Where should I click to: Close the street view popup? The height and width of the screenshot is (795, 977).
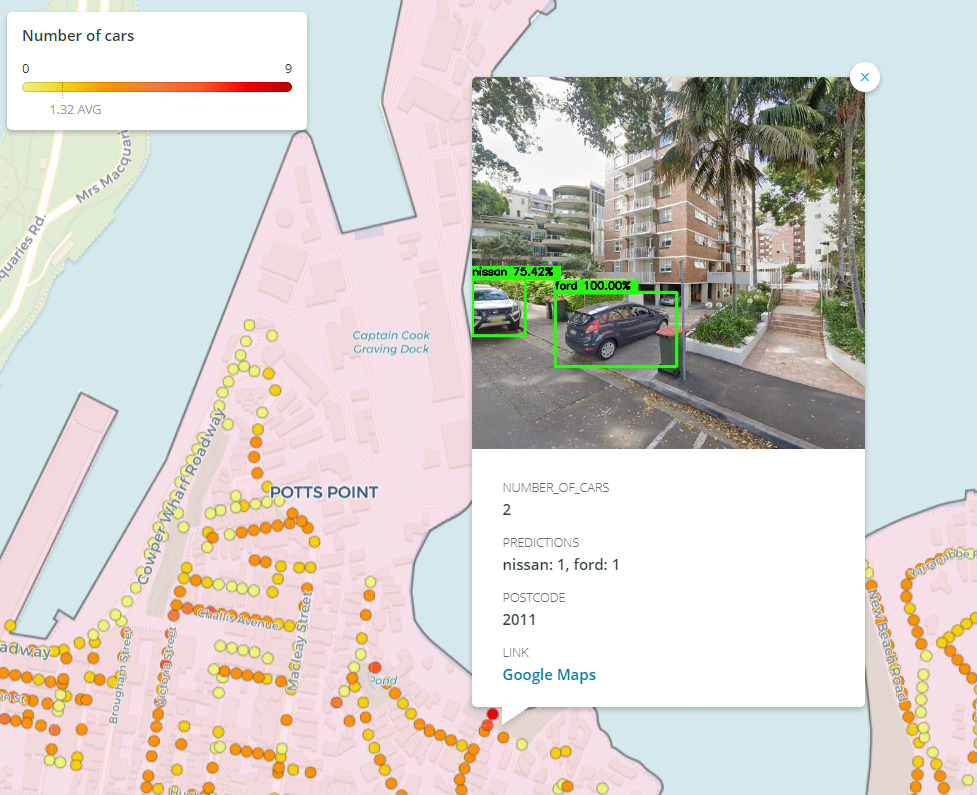pos(865,77)
